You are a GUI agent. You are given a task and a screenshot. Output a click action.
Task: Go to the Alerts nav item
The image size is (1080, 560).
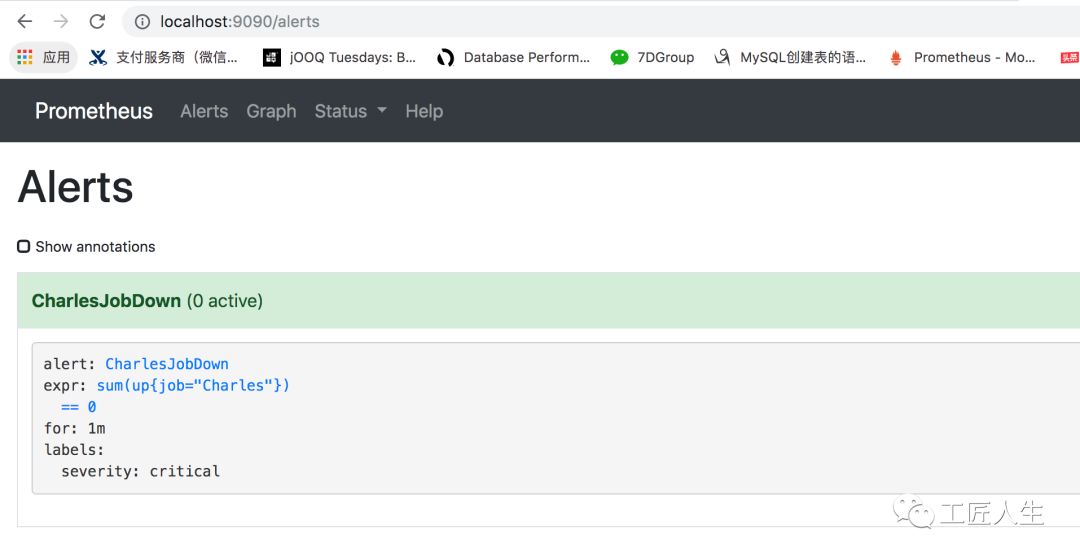pyautogui.click(x=204, y=111)
